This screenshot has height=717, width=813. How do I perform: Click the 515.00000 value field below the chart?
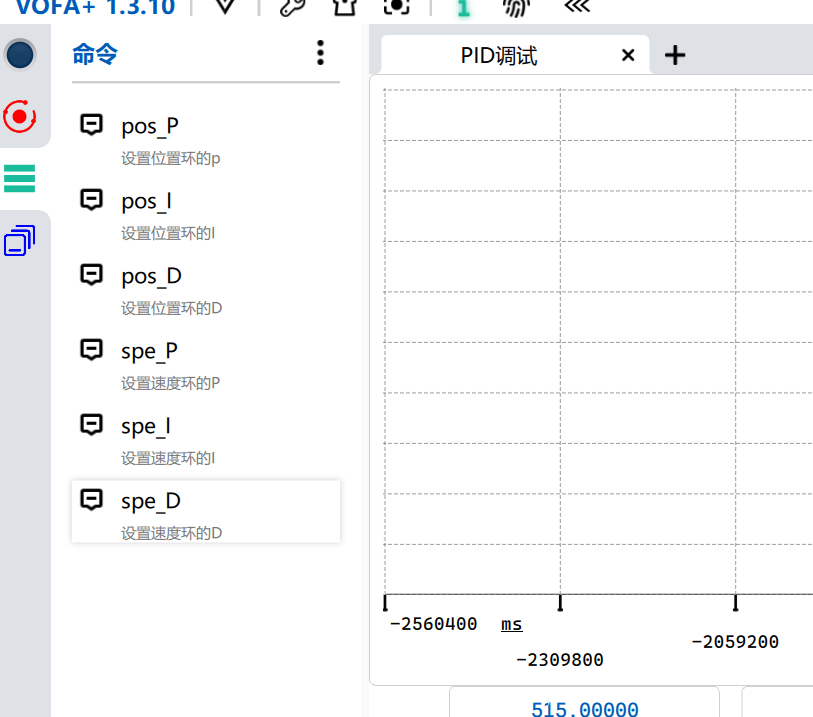(584, 707)
